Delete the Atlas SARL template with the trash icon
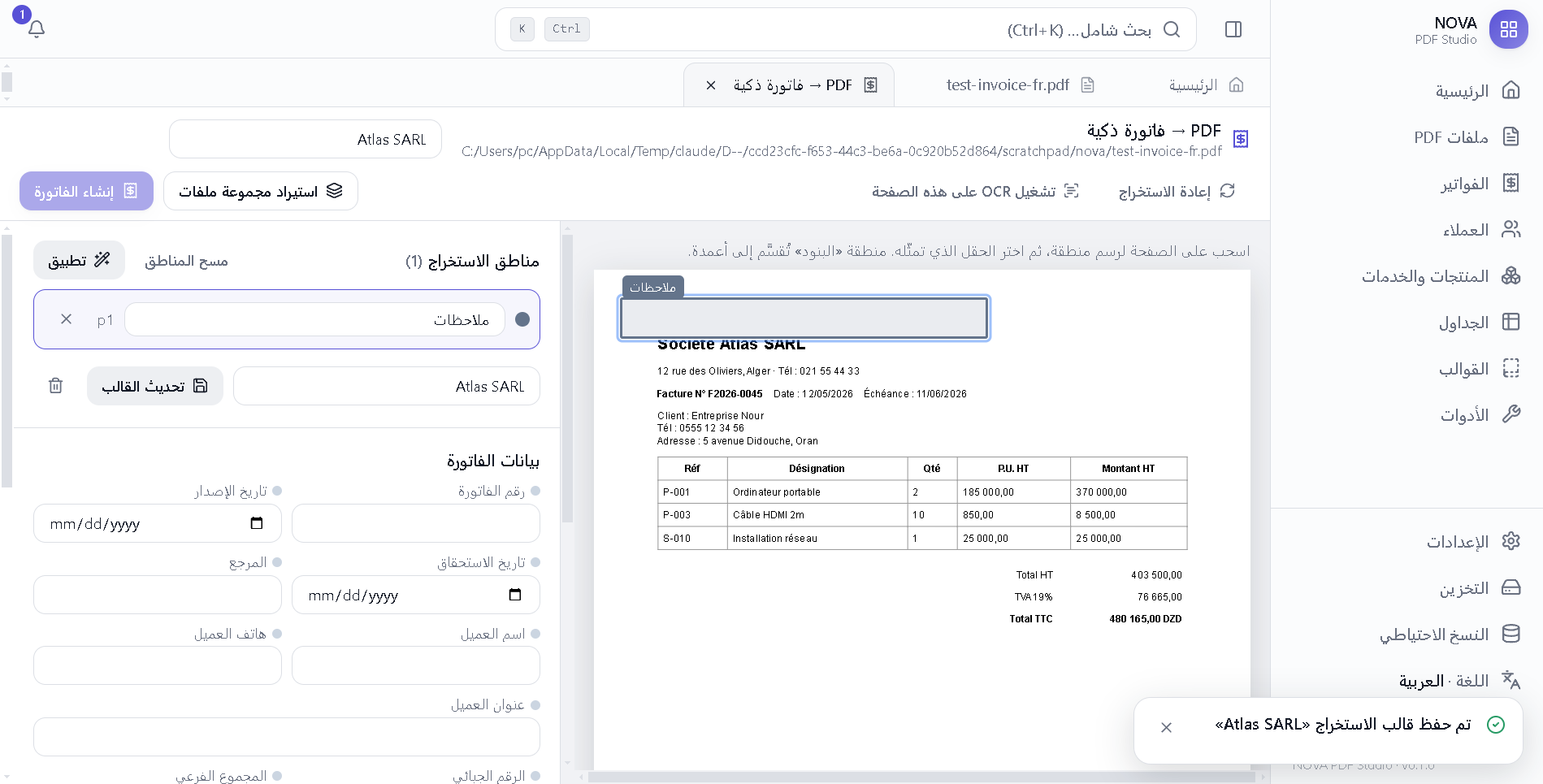The image size is (1543, 784). tap(55, 386)
